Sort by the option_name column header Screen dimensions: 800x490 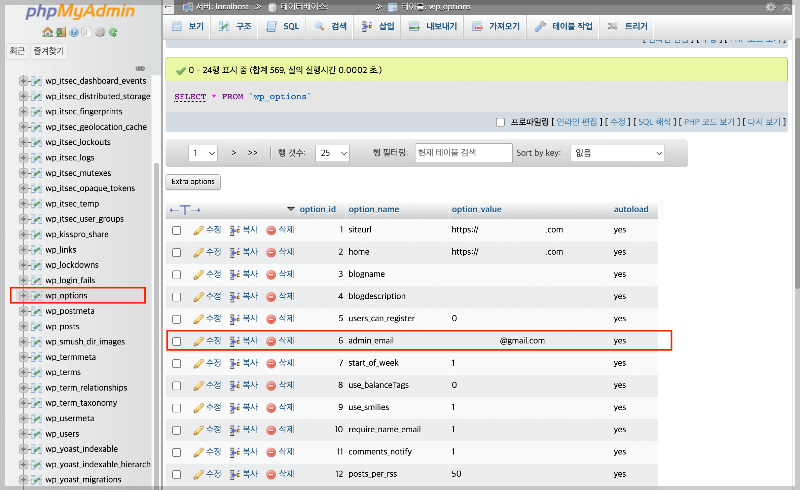click(x=373, y=209)
